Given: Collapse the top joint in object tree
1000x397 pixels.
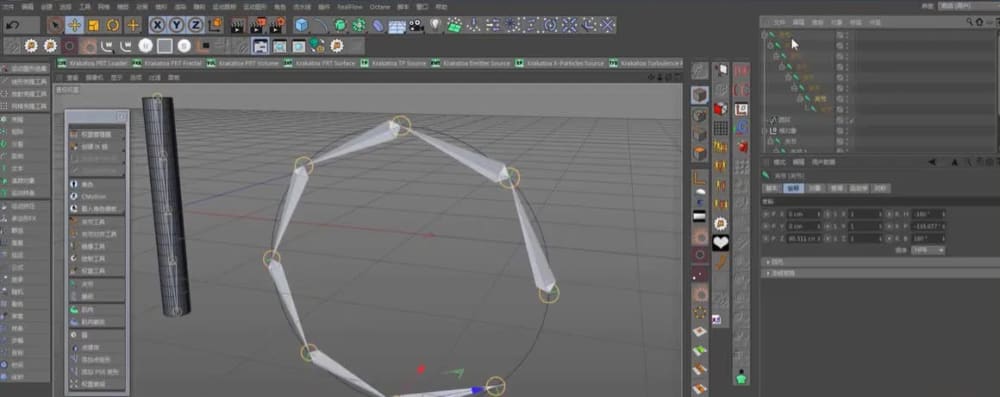Looking at the screenshot, I should click(x=765, y=34).
